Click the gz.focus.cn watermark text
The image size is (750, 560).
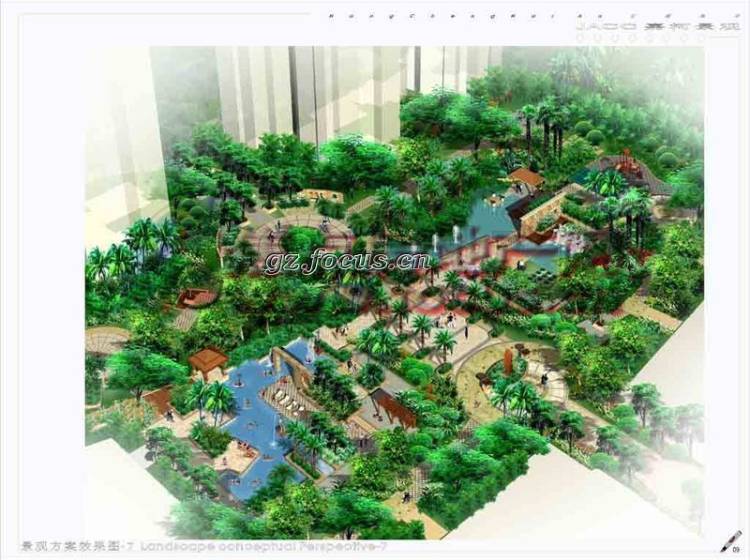(x=346, y=262)
